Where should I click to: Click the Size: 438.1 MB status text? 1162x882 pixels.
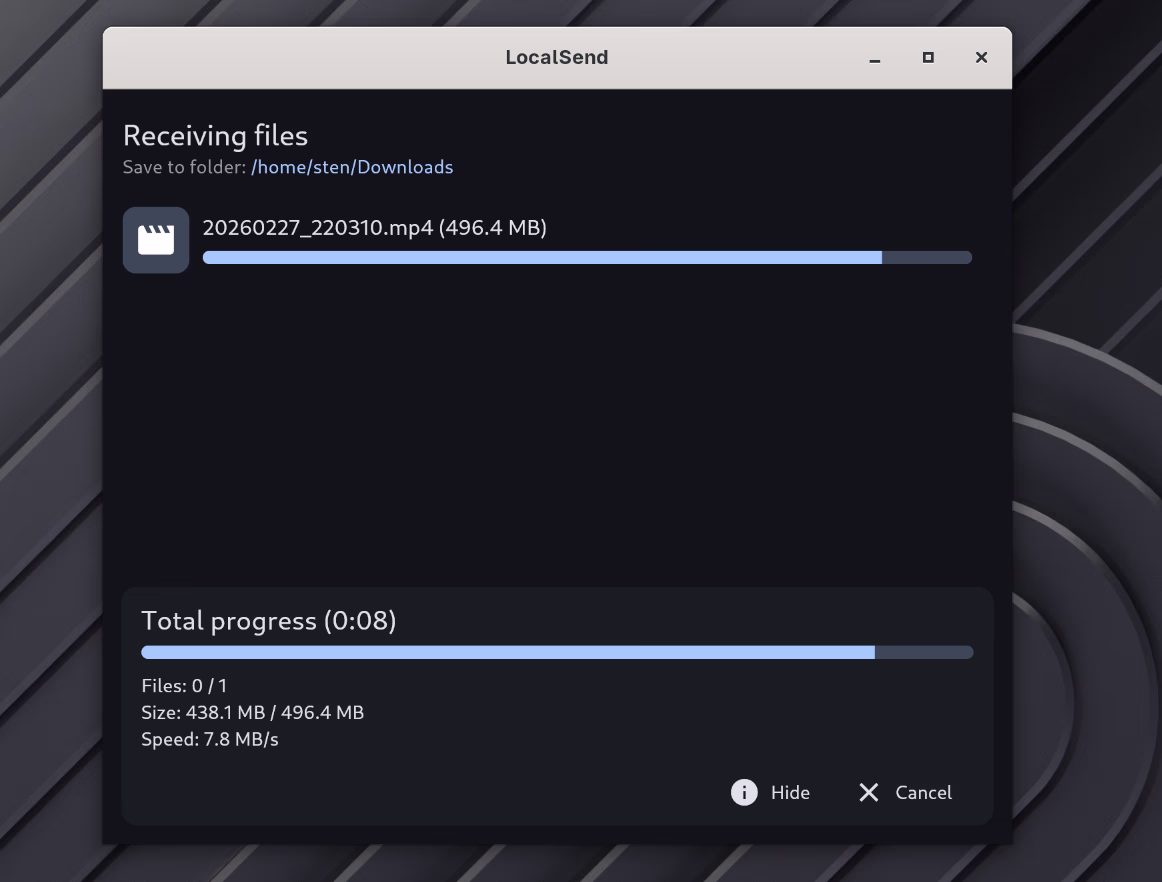pos(253,712)
